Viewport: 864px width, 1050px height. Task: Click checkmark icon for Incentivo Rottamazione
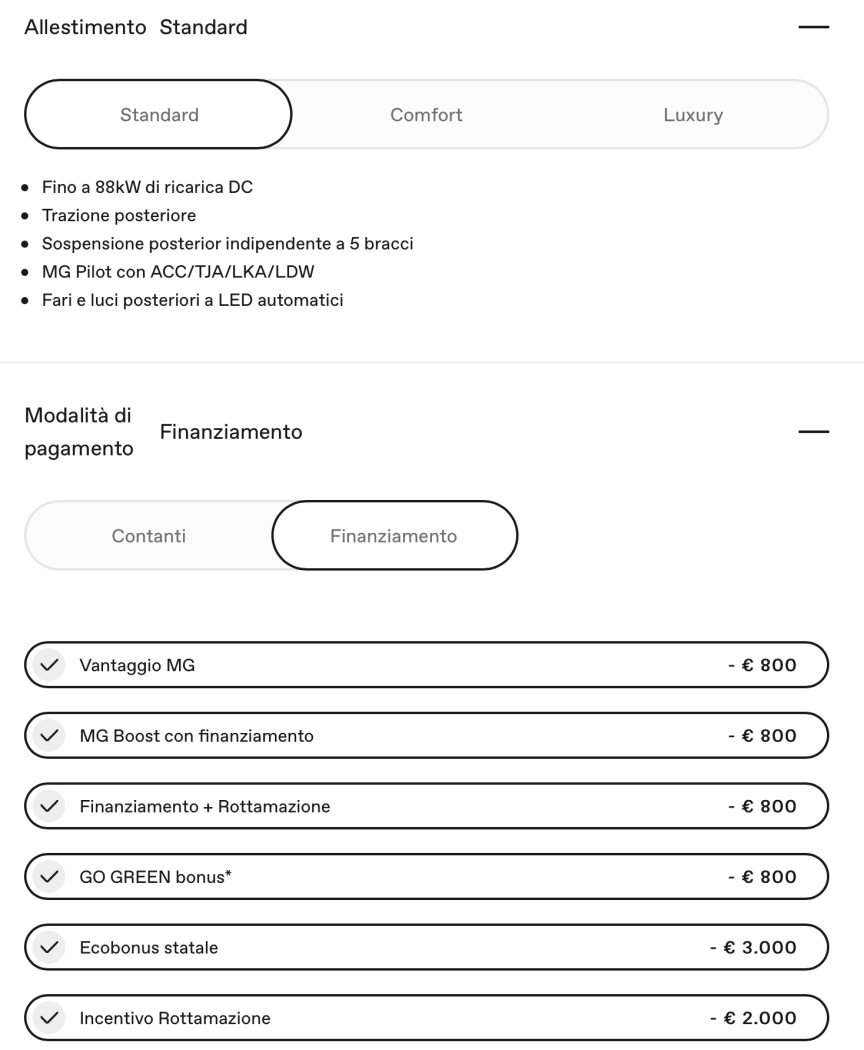48,1018
